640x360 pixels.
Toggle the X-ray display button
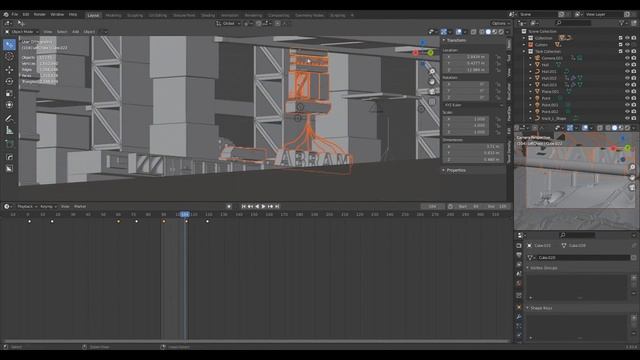point(473,32)
